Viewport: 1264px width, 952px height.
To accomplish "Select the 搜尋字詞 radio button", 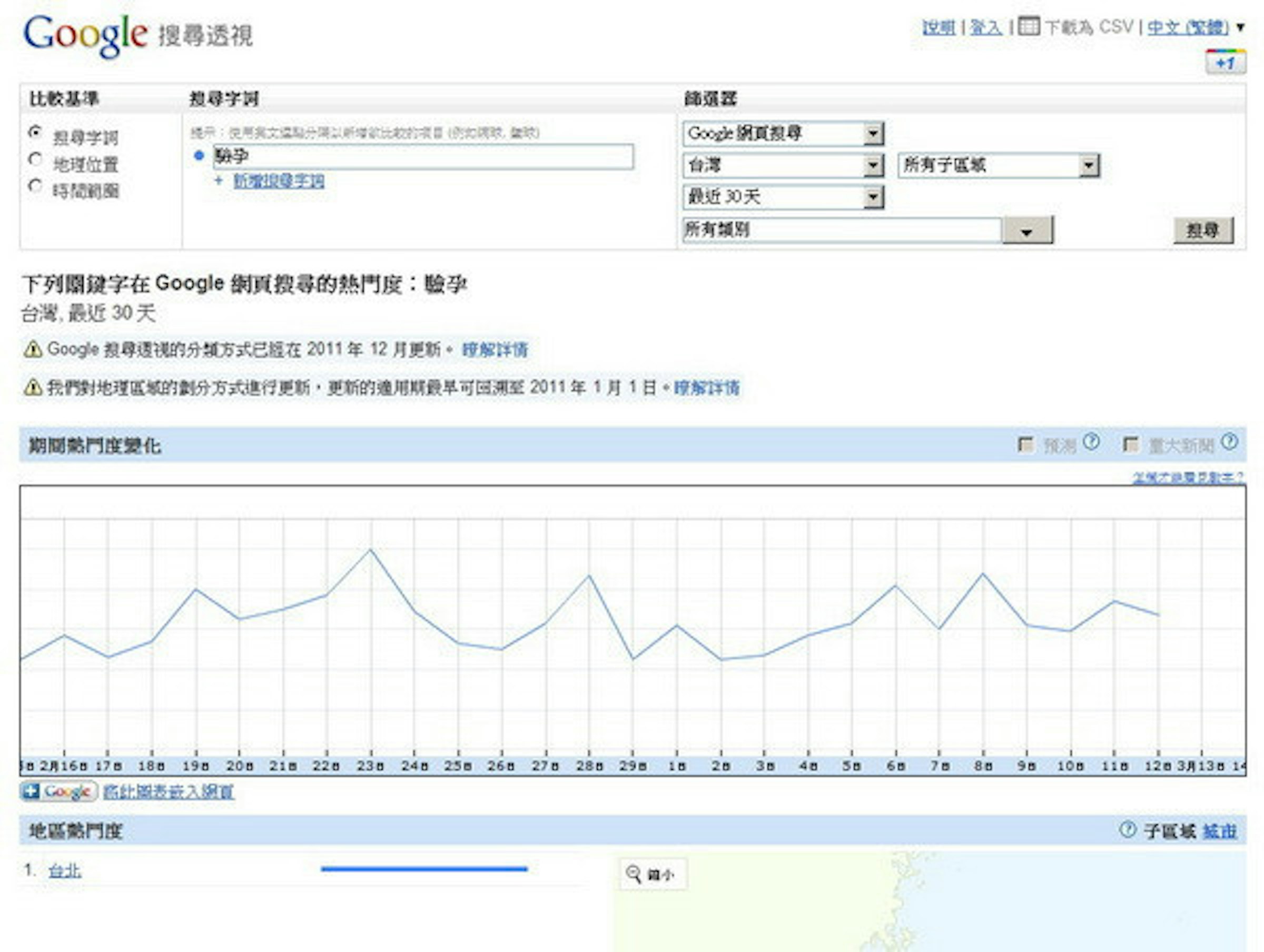I will (35, 133).
